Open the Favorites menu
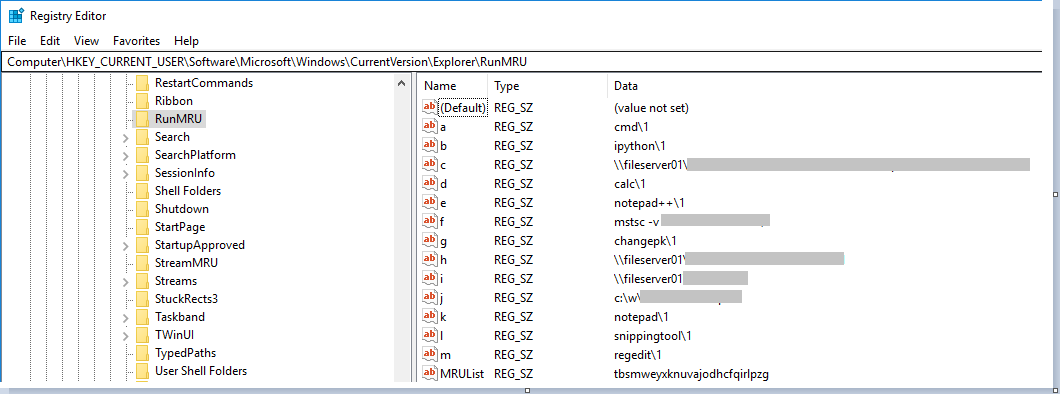 [137, 41]
